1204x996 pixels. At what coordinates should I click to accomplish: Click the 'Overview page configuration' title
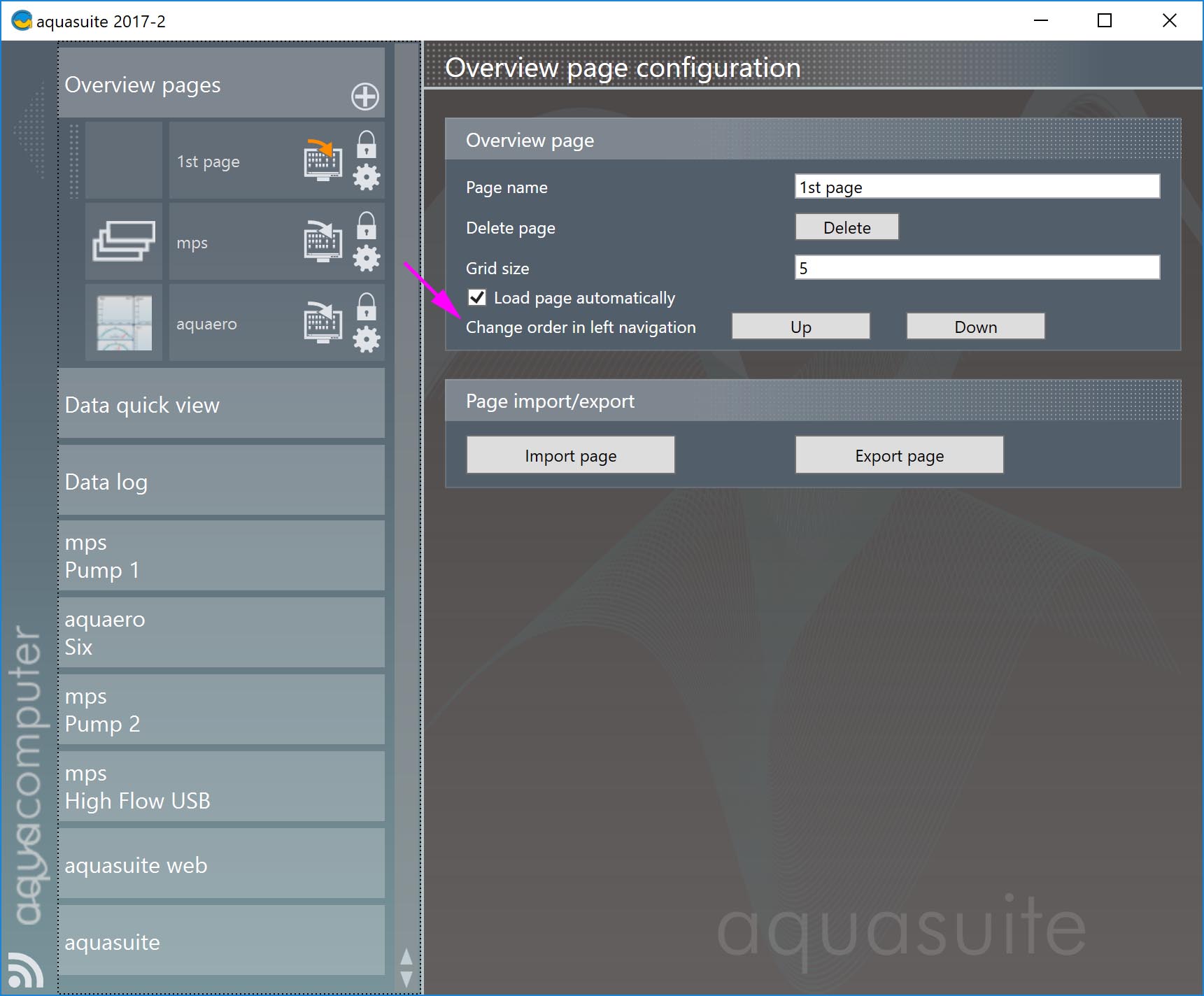[623, 68]
